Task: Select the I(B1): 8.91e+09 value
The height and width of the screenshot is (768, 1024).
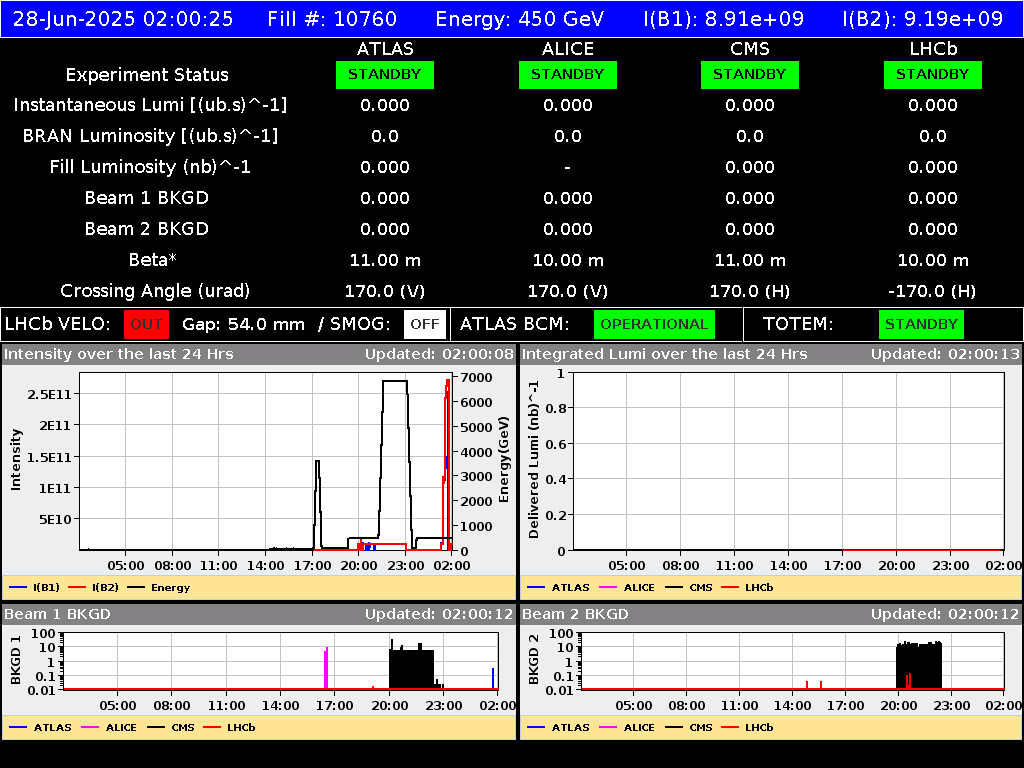Action: [724, 18]
